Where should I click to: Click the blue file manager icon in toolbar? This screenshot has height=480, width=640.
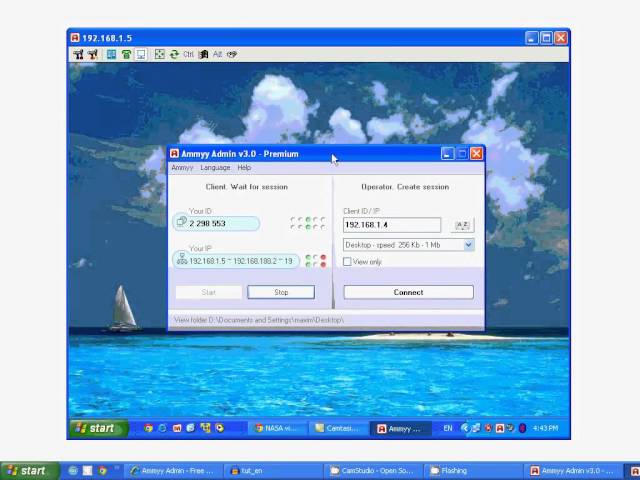point(111,54)
